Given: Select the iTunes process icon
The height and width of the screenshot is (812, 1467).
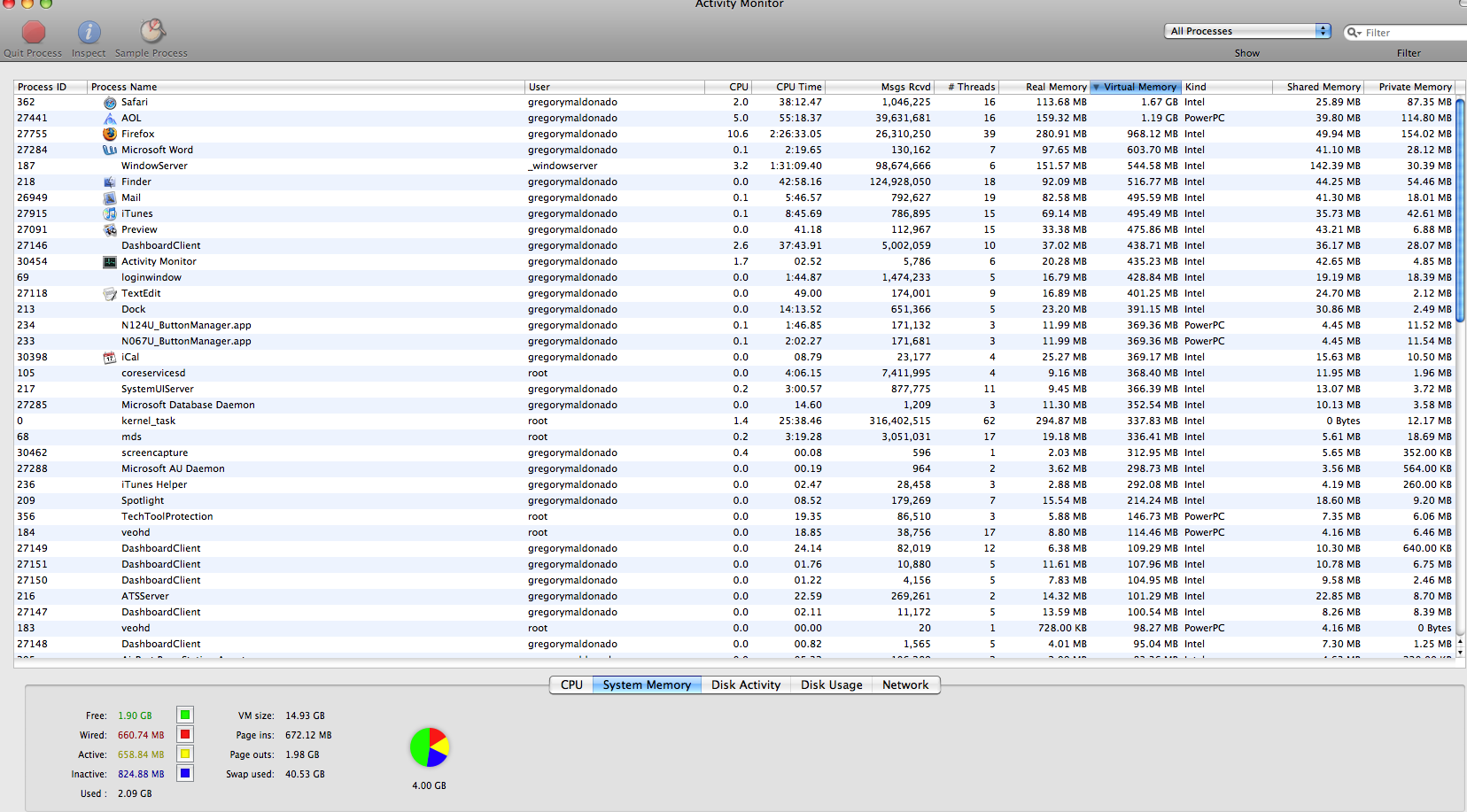Looking at the screenshot, I should pos(110,214).
